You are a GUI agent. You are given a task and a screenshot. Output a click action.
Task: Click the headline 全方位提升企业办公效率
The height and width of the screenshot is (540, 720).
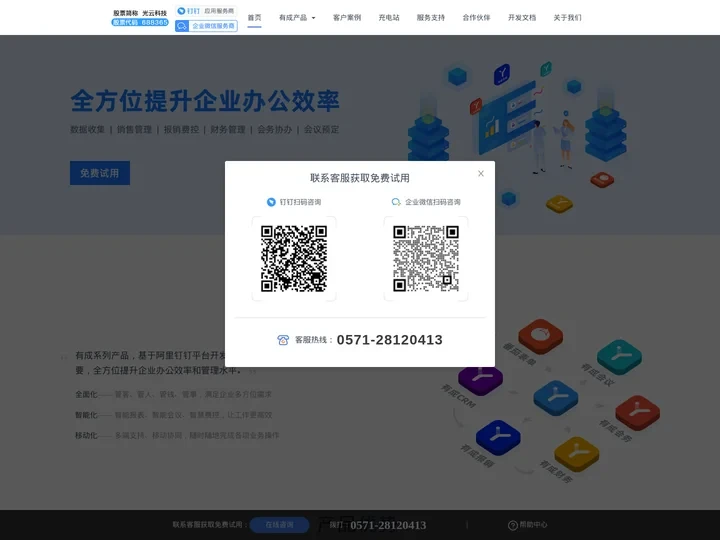[205, 101]
